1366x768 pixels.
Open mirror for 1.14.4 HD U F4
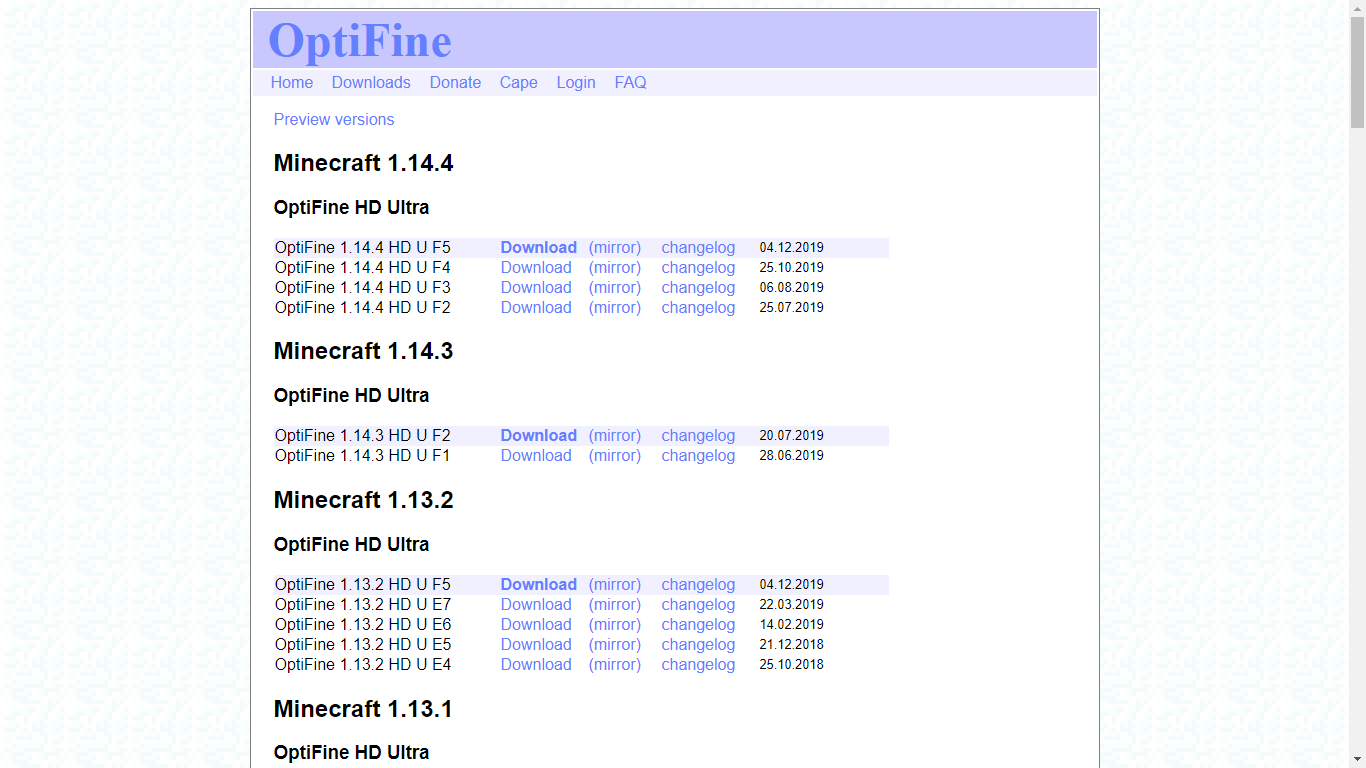(615, 268)
